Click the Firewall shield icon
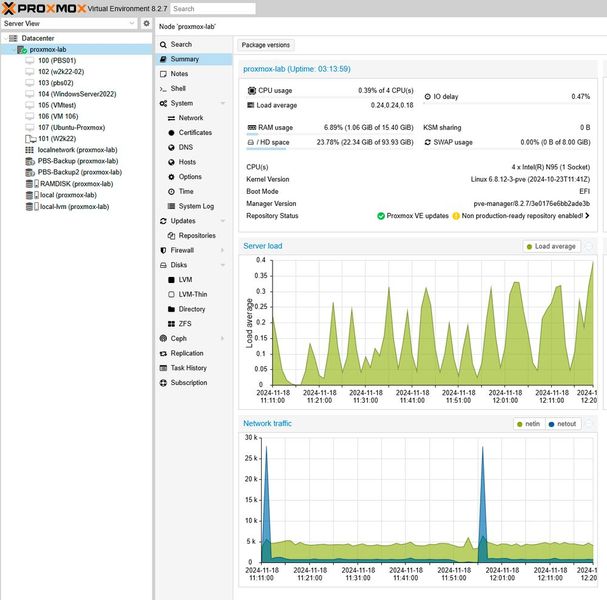607x600 pixels. click(163, 250)
